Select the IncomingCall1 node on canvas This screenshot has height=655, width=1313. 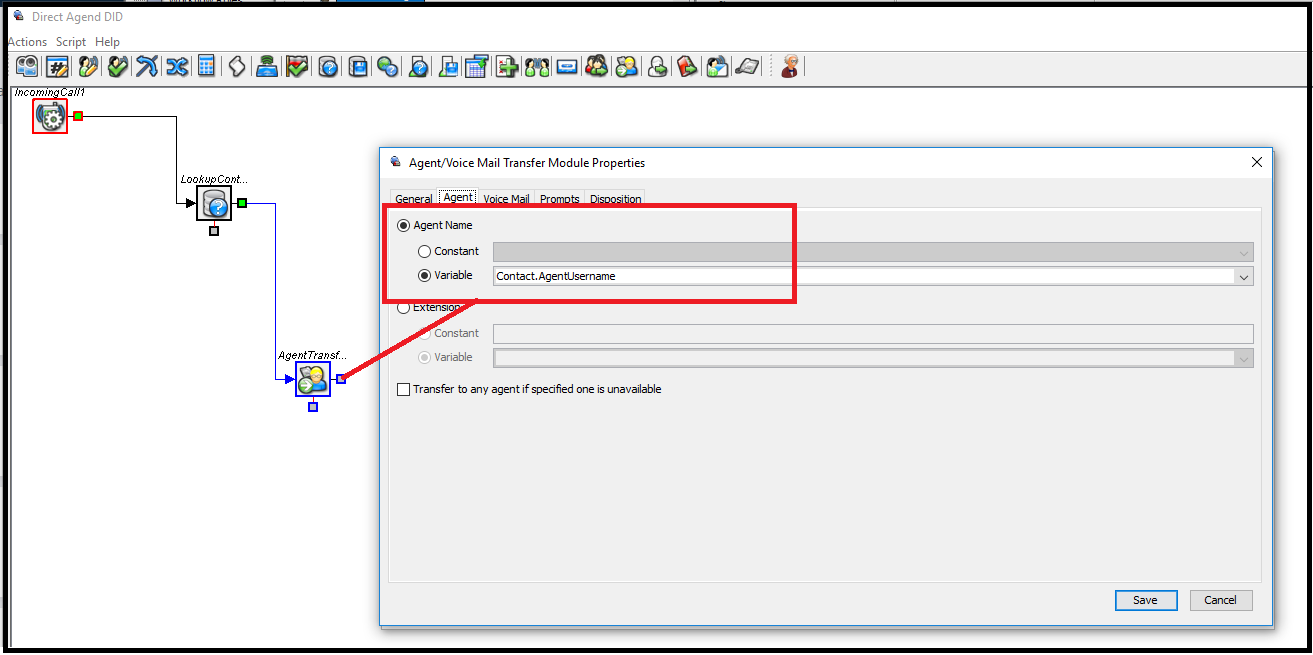[x=50, y=117]
